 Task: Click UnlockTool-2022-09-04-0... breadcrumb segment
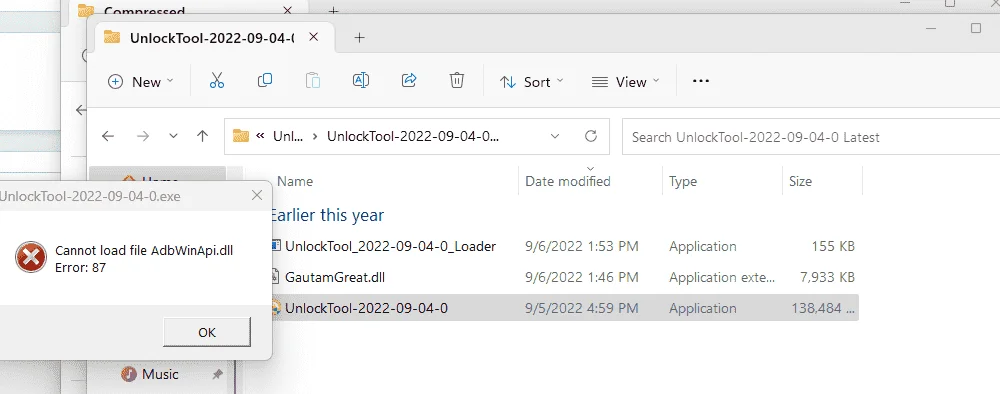point(413,136)
